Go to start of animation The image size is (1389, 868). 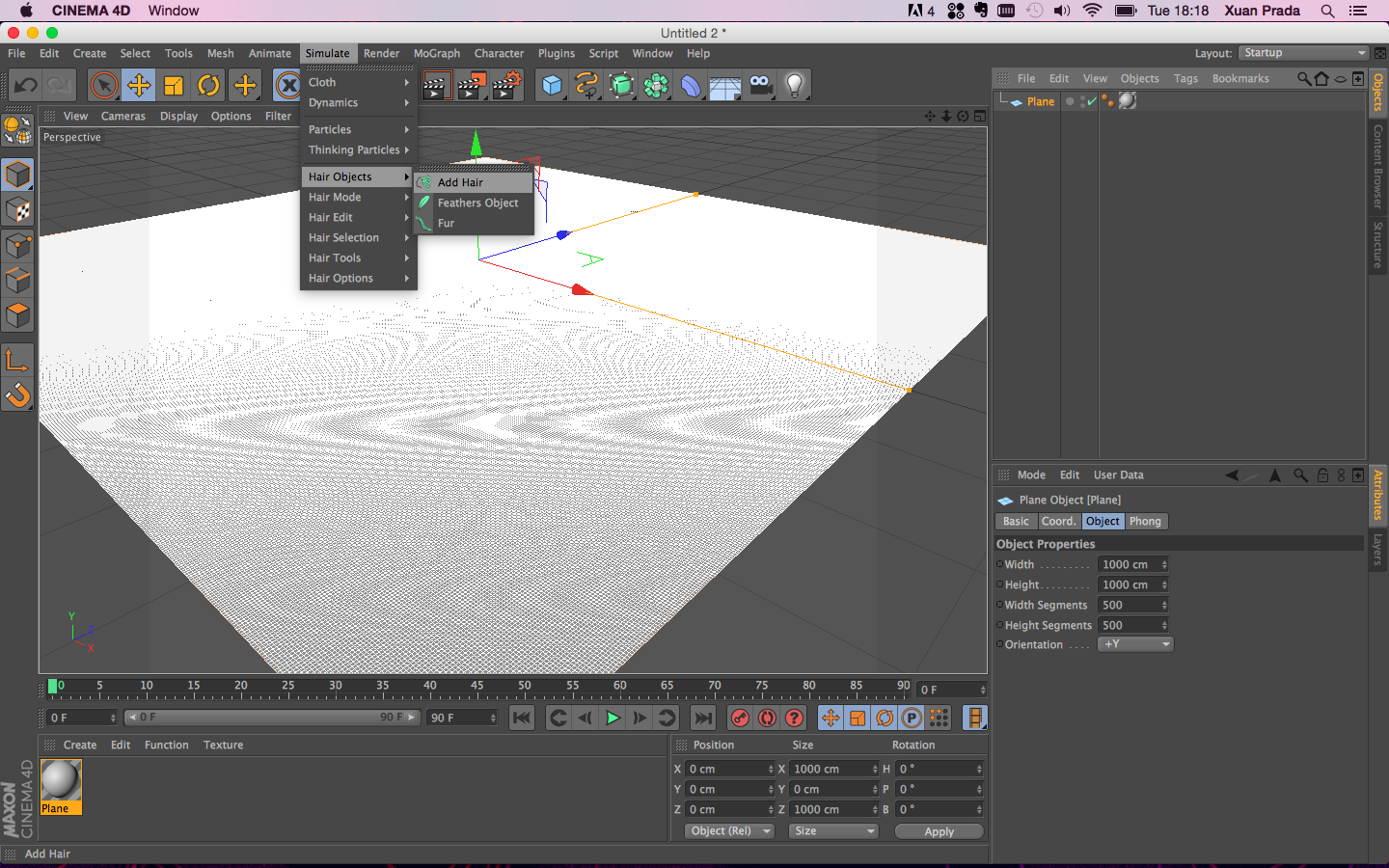coord(522,718)
